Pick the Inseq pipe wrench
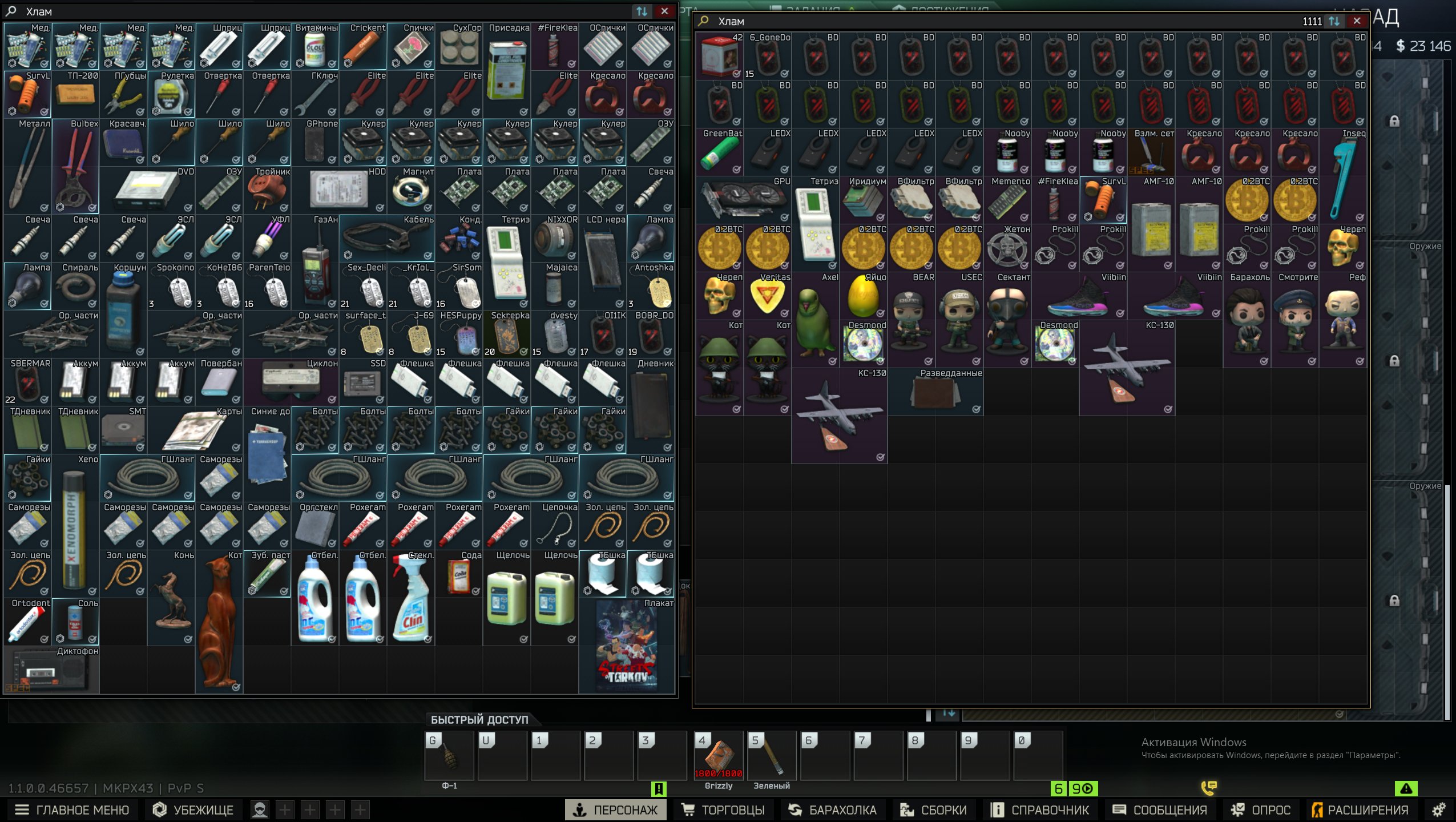This screenshot has width=1456, height=822. coord(1343,176)
